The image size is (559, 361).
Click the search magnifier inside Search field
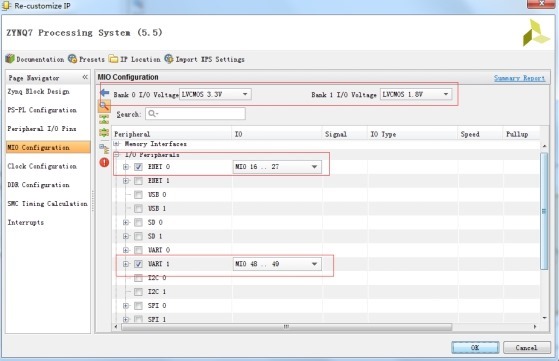click(152, 114)
